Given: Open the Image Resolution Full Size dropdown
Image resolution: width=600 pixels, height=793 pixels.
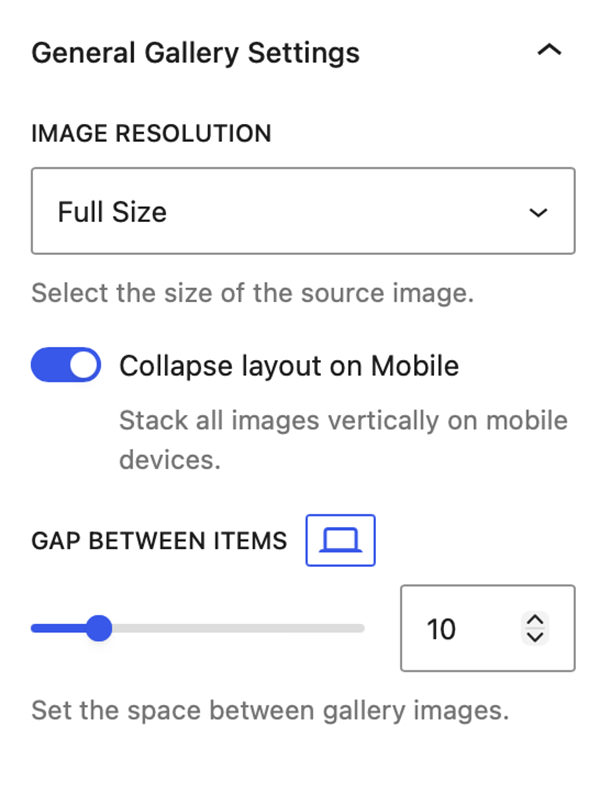Looking at the screenshot, I should coord(303,211).
